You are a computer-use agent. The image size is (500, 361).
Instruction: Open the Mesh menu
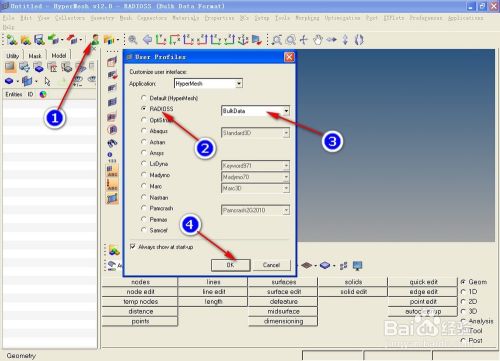[126, 18]
